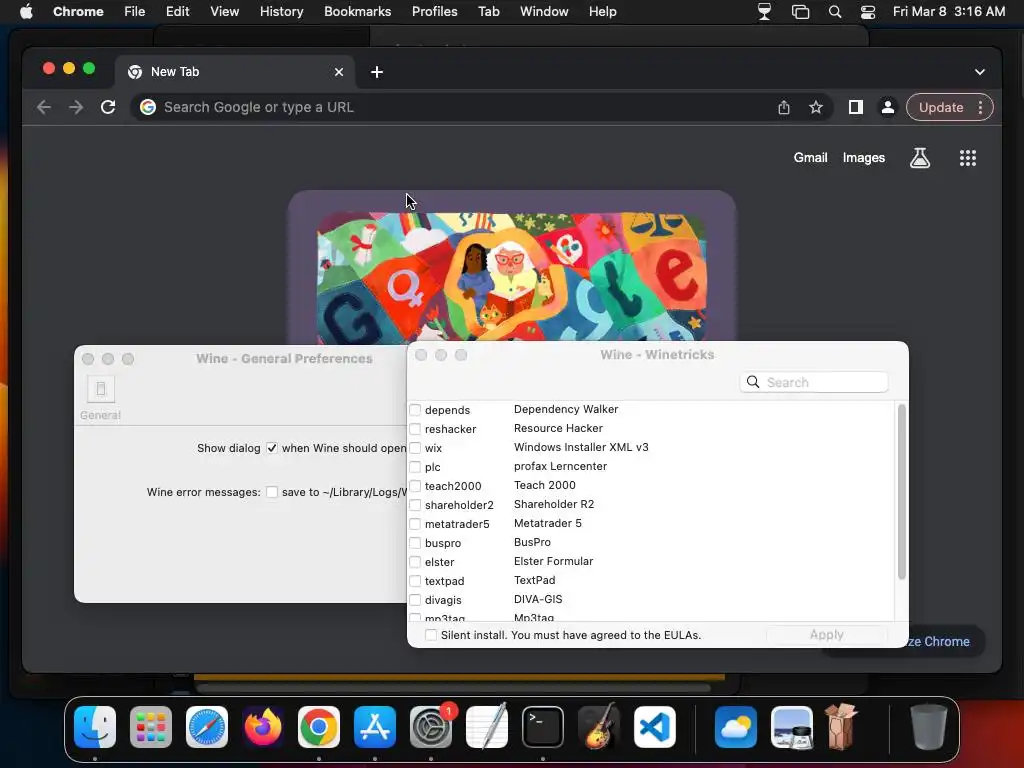Open the Google apps grid
The height and width of the screenshot is (768, 1024).
[967, 157]
